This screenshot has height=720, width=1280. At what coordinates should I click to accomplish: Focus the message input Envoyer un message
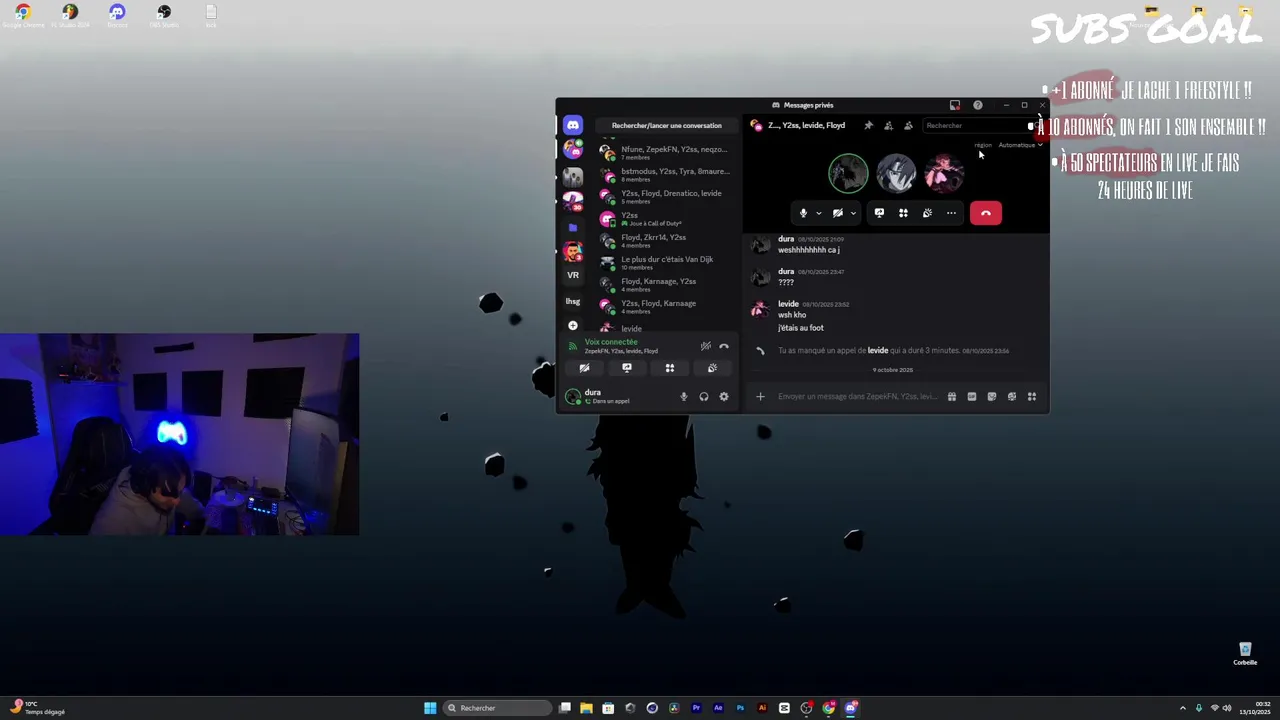point(858,397)
